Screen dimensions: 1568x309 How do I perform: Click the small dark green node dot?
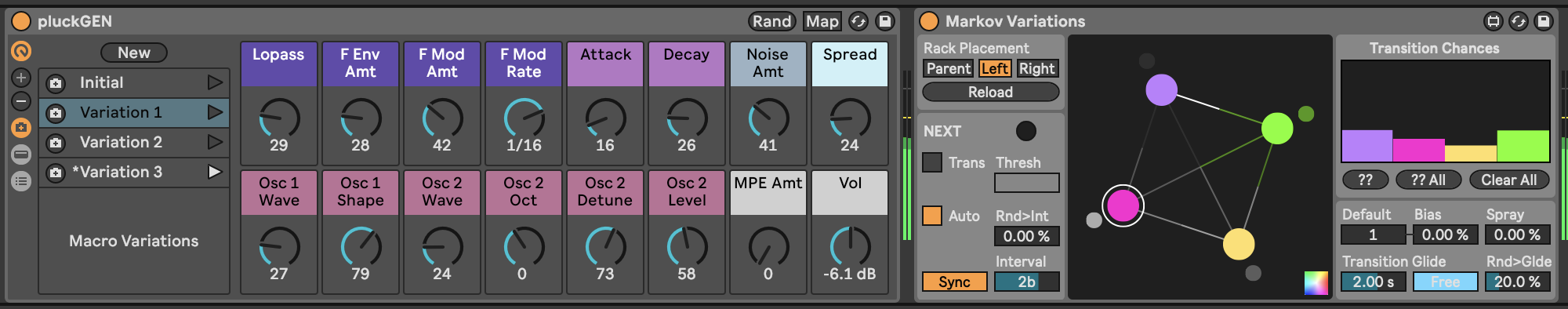click(x=1306, y=115)
